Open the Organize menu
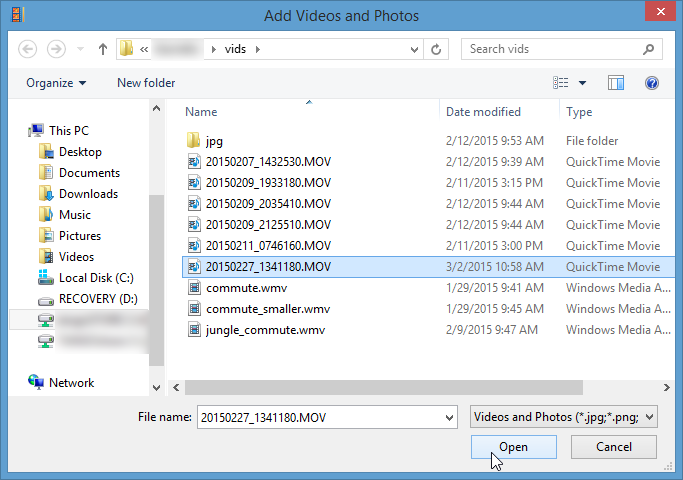 (56, 83)
